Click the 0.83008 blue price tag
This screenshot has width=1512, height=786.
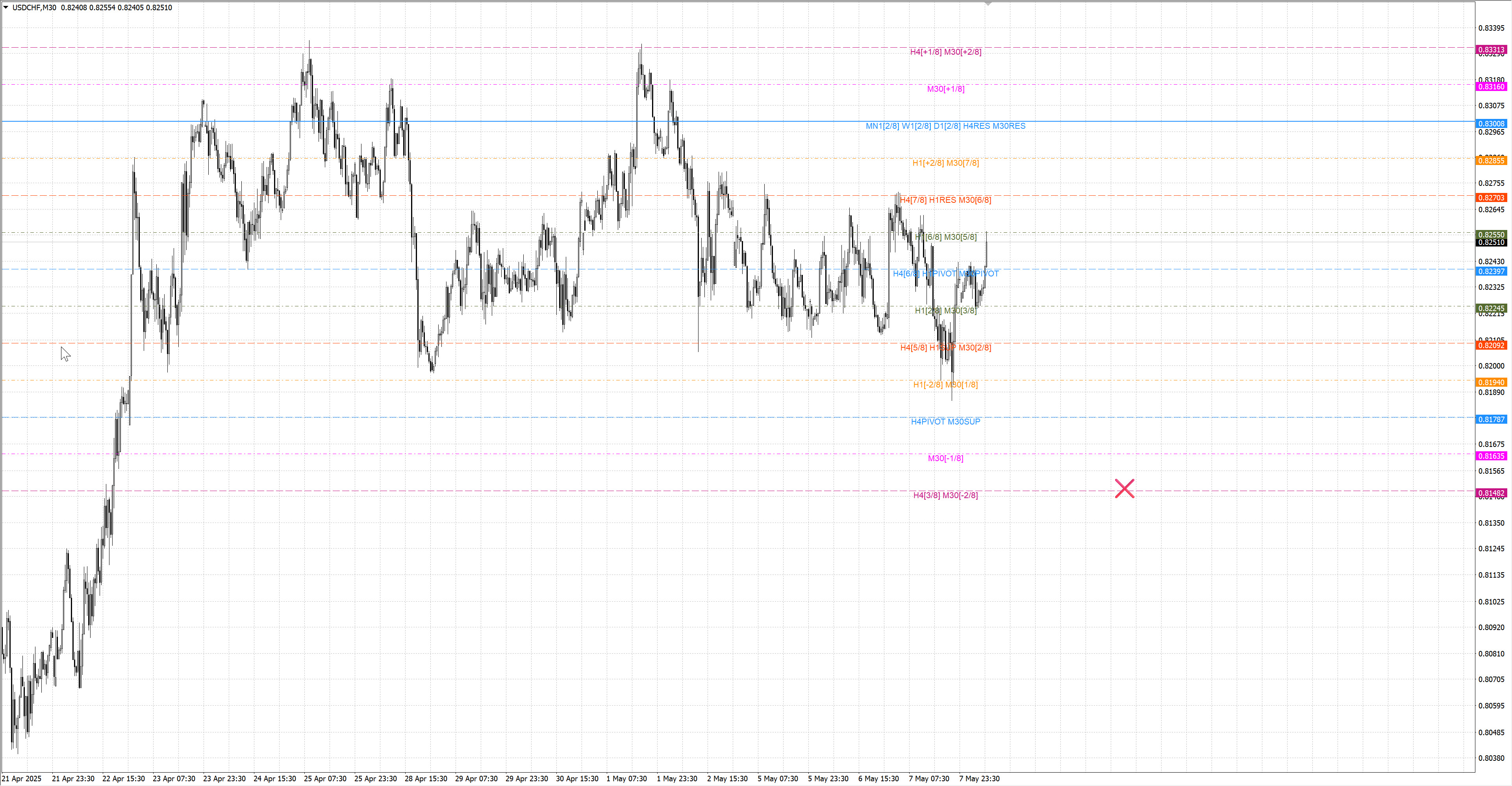click(1491, 124)
